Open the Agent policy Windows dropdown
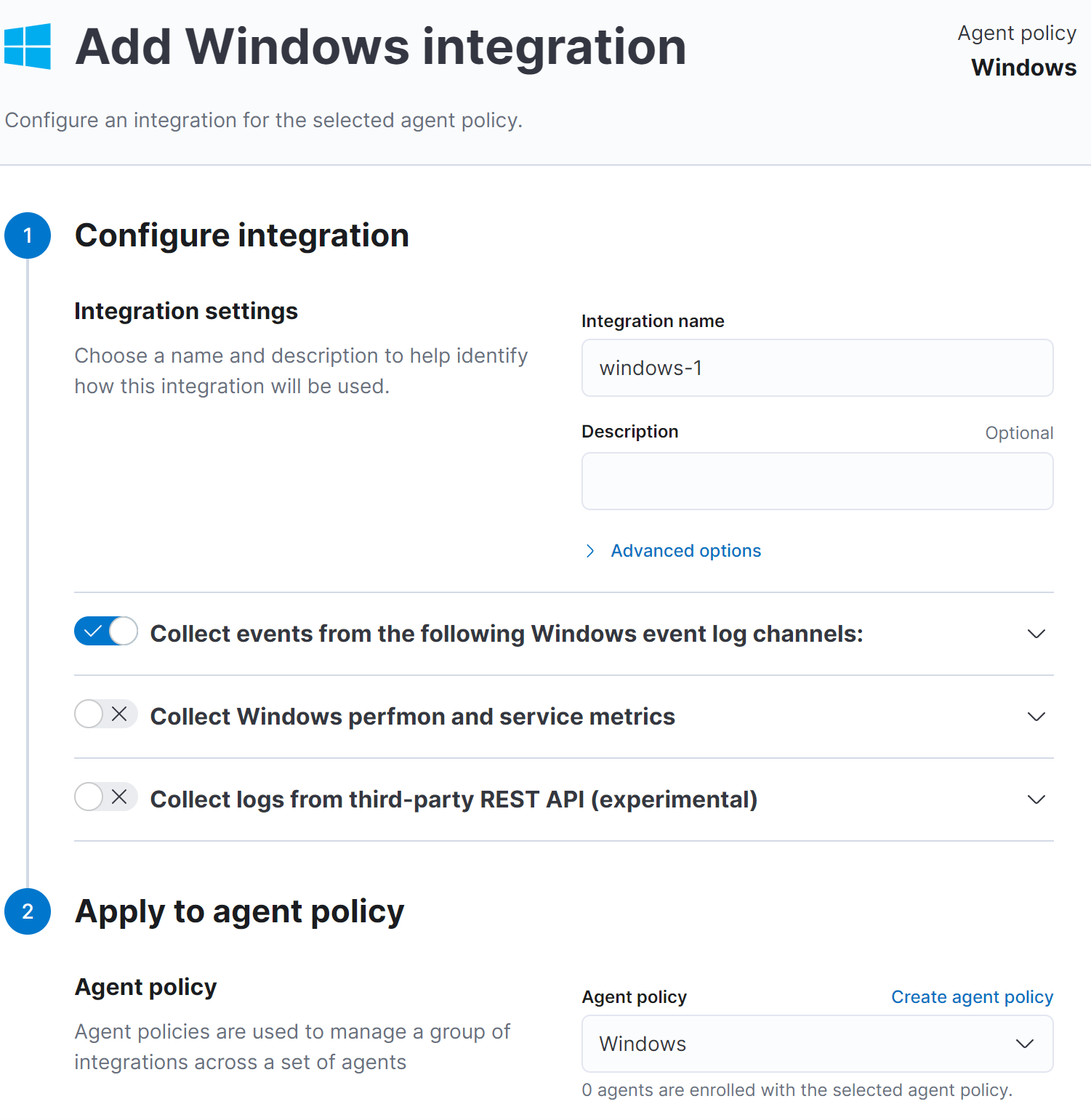This screenshot has width=1091, height=1120. pyautogui.click(x=817, y=1044)
